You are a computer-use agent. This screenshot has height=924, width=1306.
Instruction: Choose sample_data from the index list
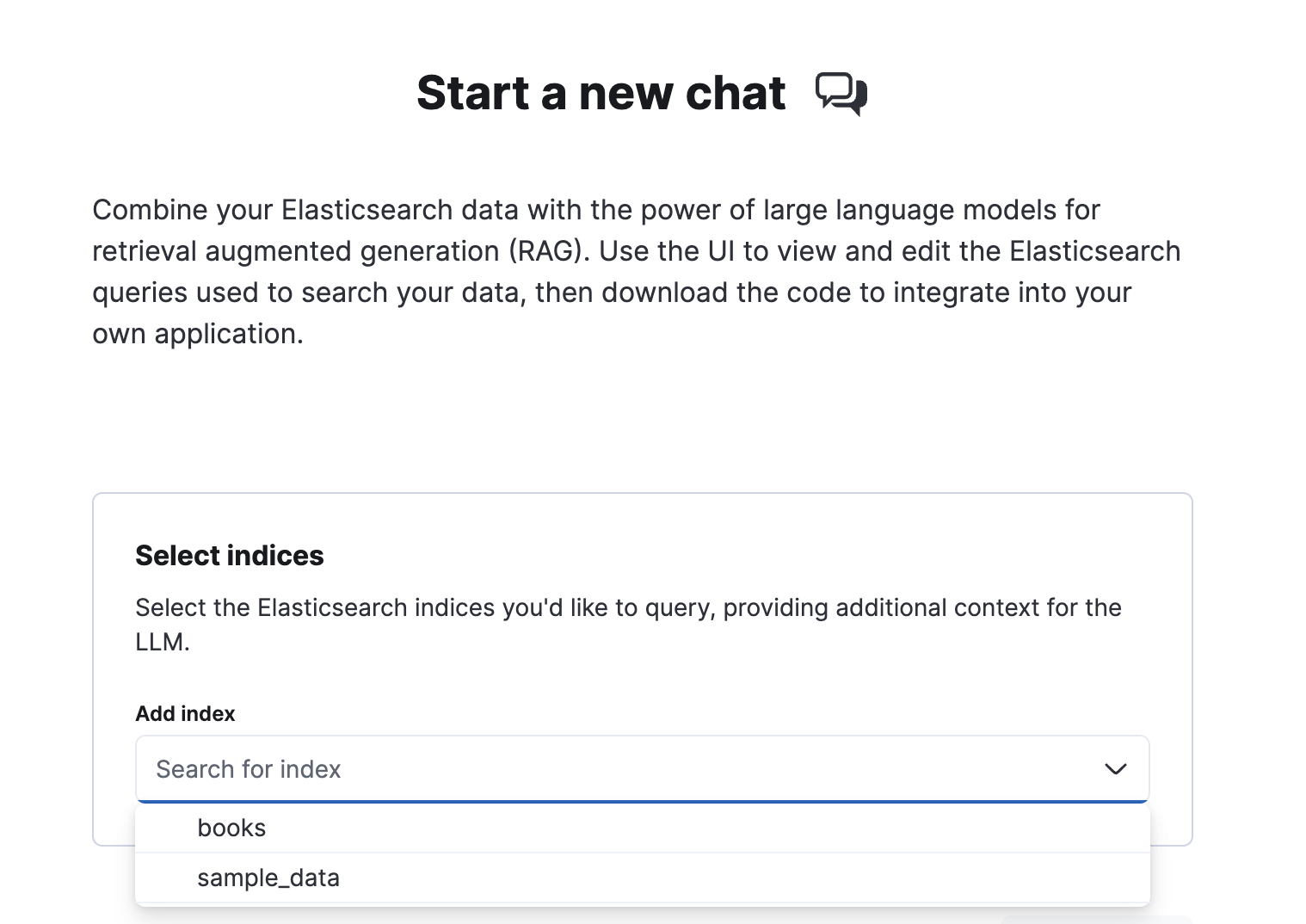point(268,878)
